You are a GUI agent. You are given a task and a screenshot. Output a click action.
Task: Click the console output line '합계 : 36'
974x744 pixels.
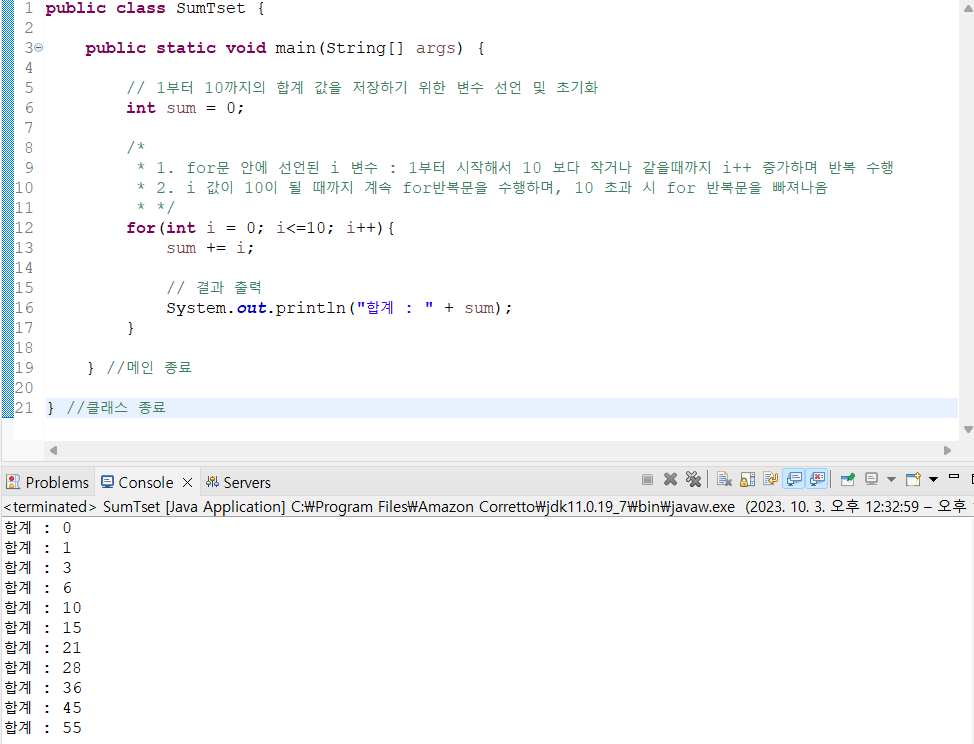pyautogui.click(x=43, y=688)
